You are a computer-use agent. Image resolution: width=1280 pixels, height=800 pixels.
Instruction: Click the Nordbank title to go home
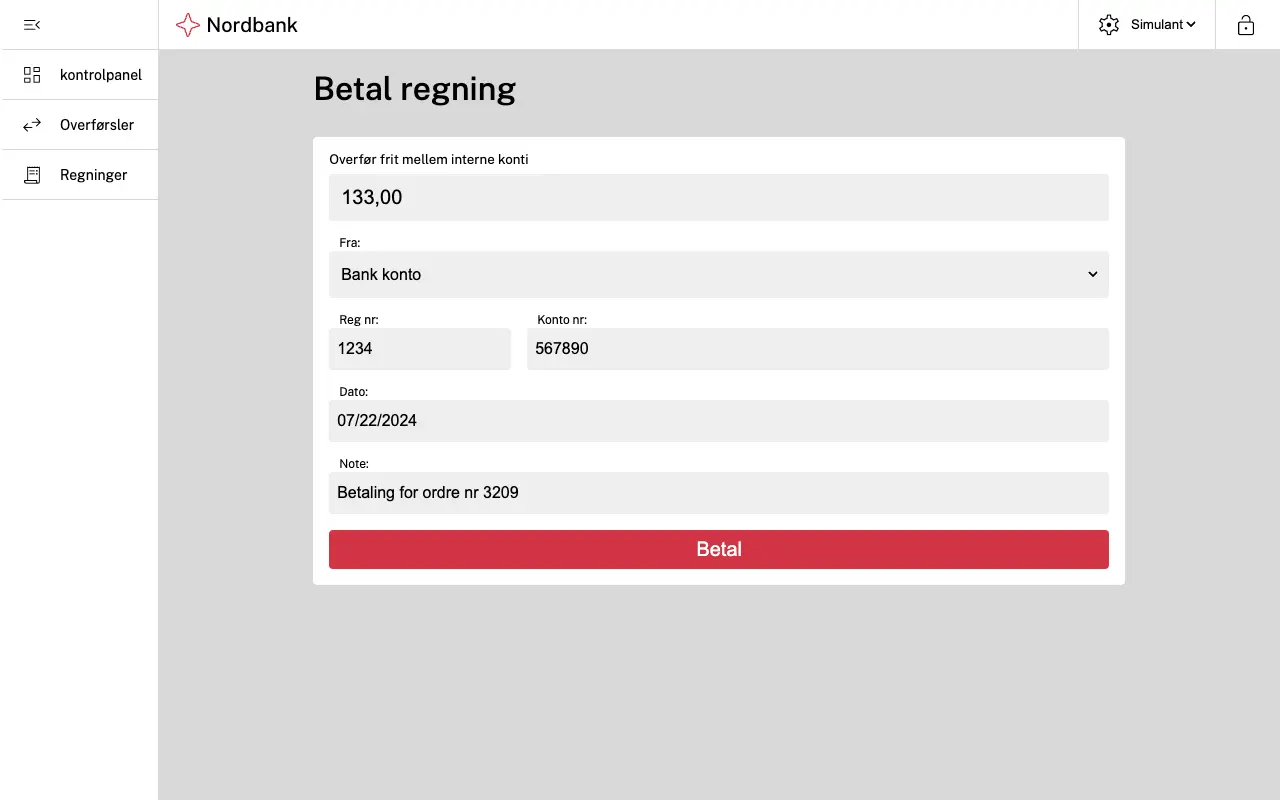(x=250, y=24)
